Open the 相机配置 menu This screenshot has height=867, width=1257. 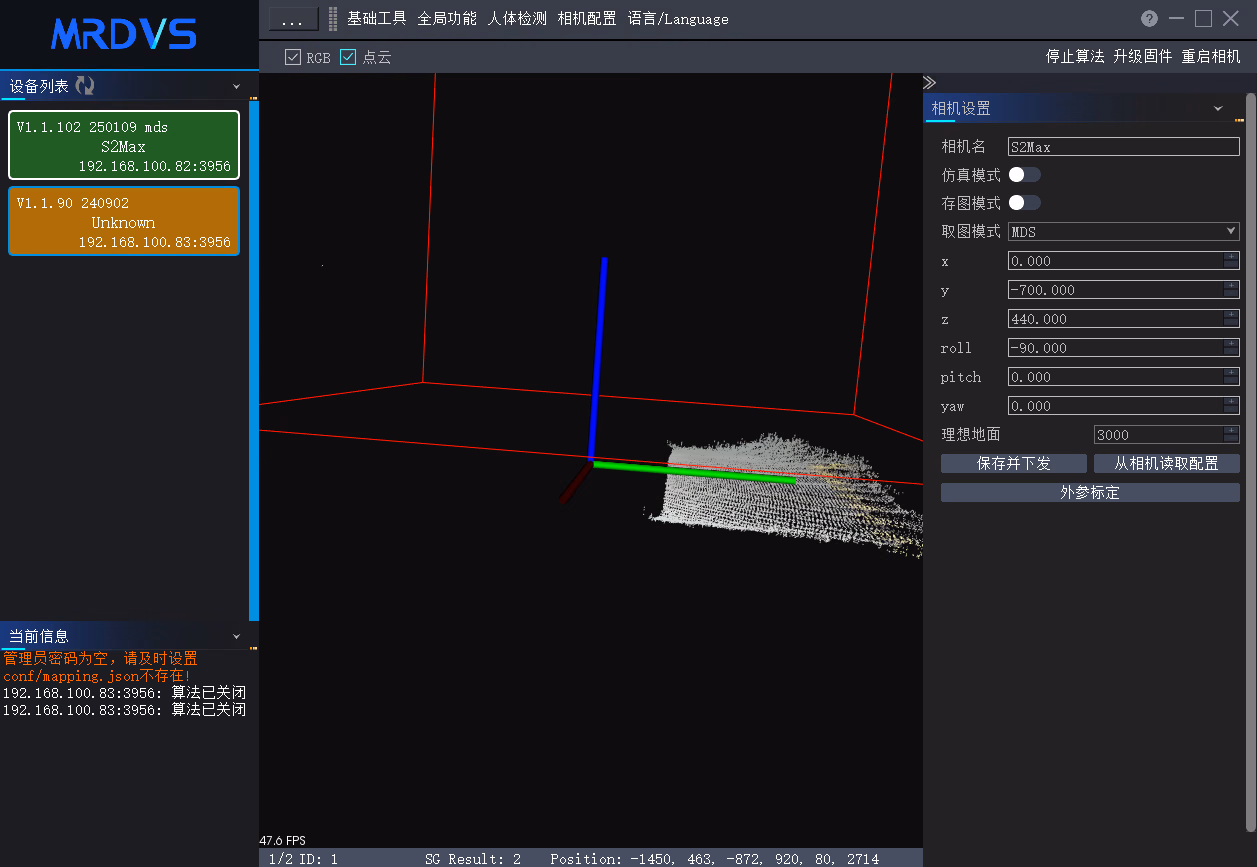coord(587,18)
